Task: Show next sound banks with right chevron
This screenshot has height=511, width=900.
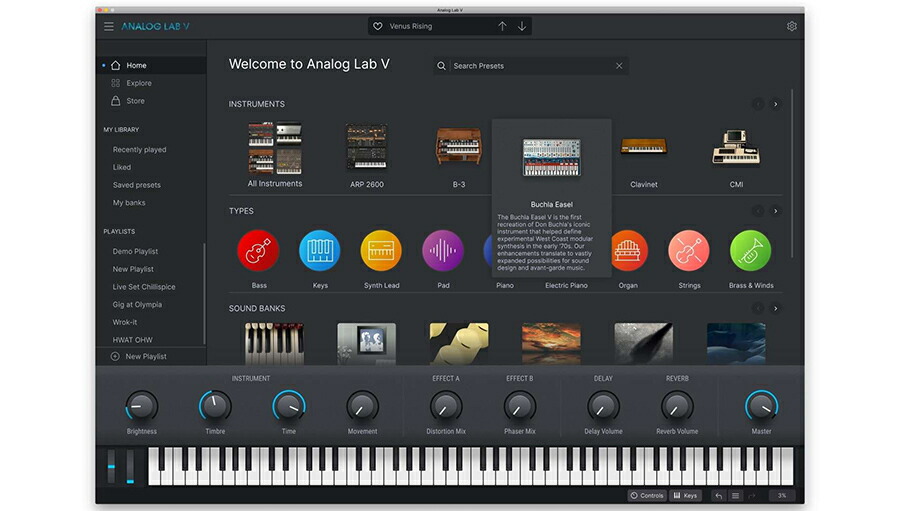Action: pyautogui.click(x=775, y=309)
